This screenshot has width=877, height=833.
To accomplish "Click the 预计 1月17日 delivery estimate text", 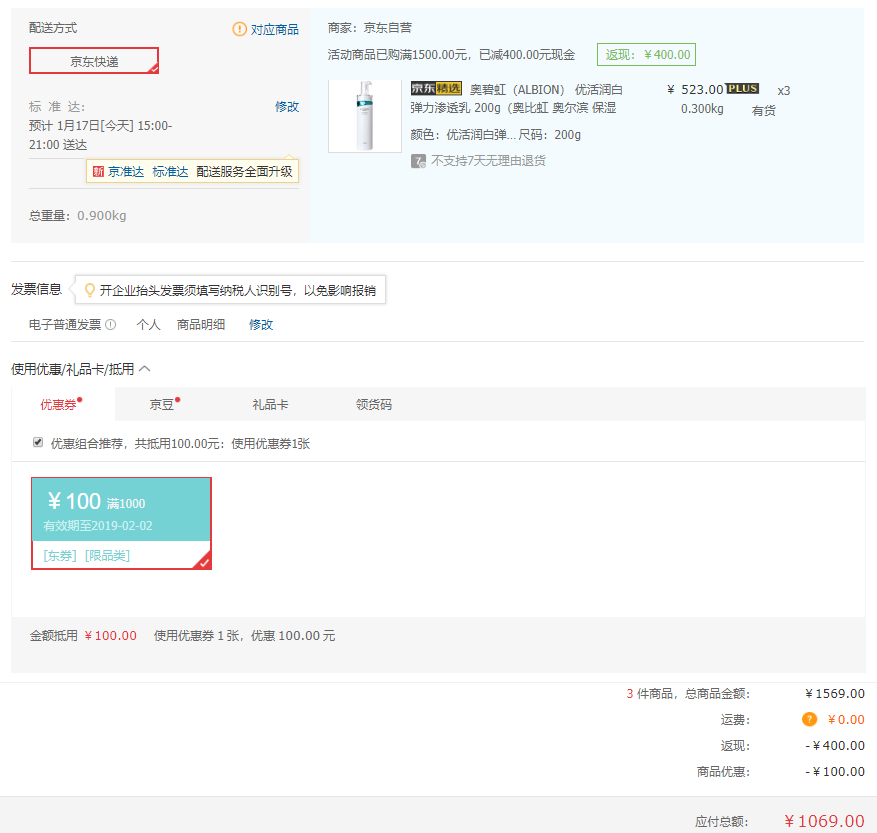I will (x=101, y=135).
